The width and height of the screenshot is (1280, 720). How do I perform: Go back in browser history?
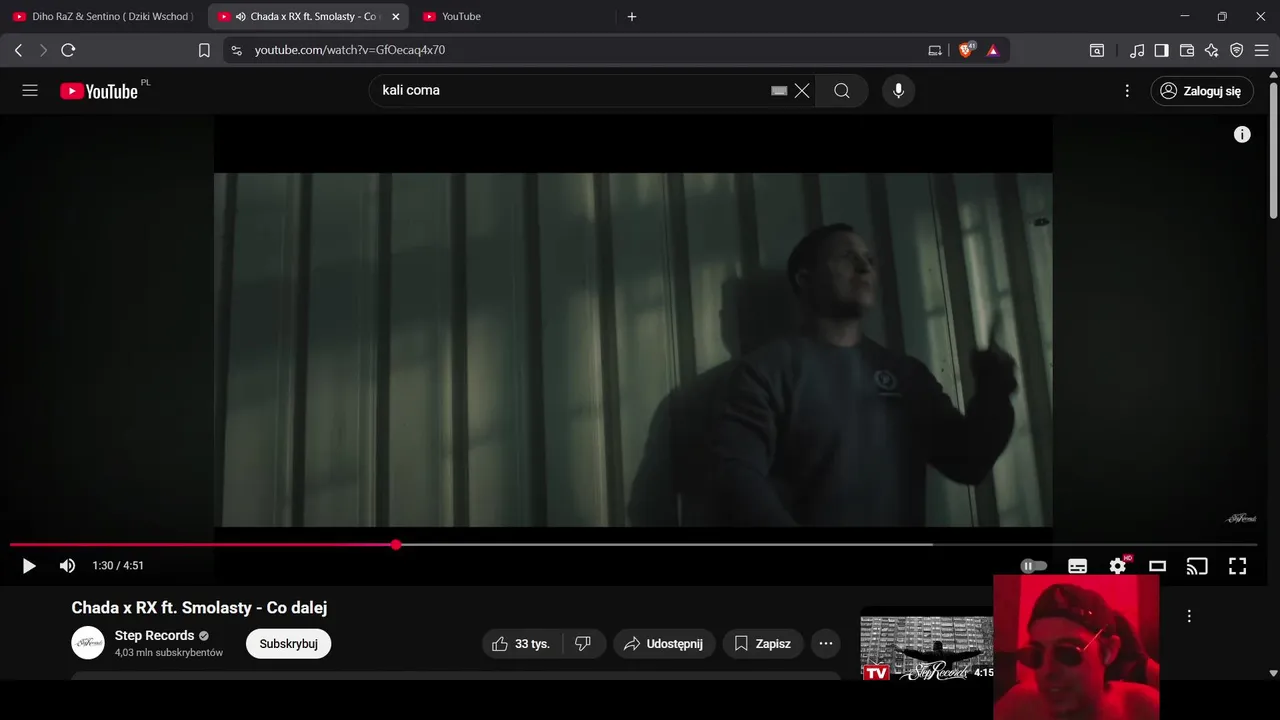pyautogui.click(x=18, y=50)
